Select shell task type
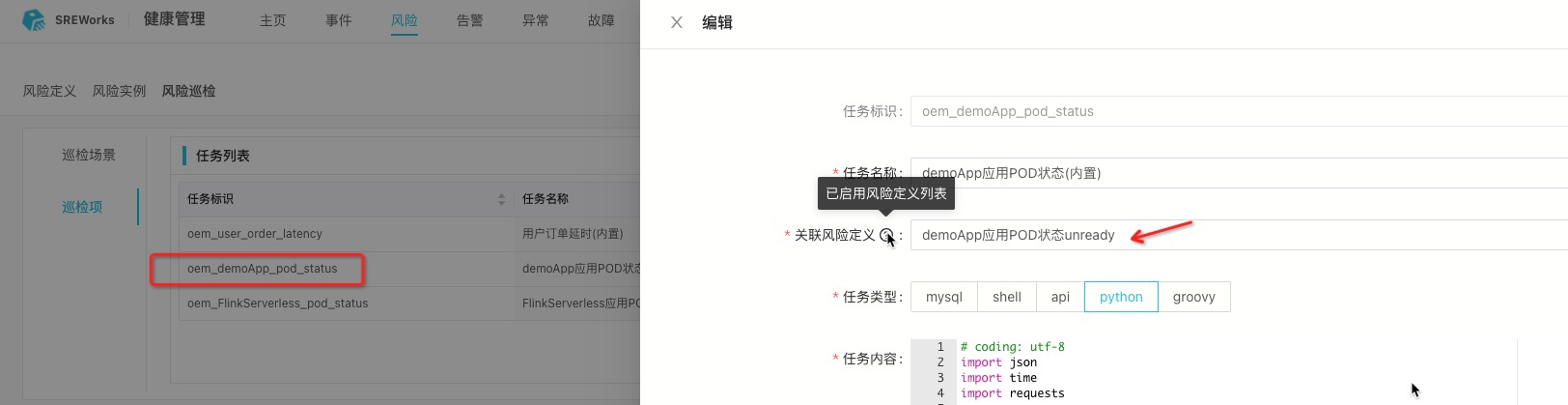This screenshot has width=1568, height=405. click(x=1006, y=297)
